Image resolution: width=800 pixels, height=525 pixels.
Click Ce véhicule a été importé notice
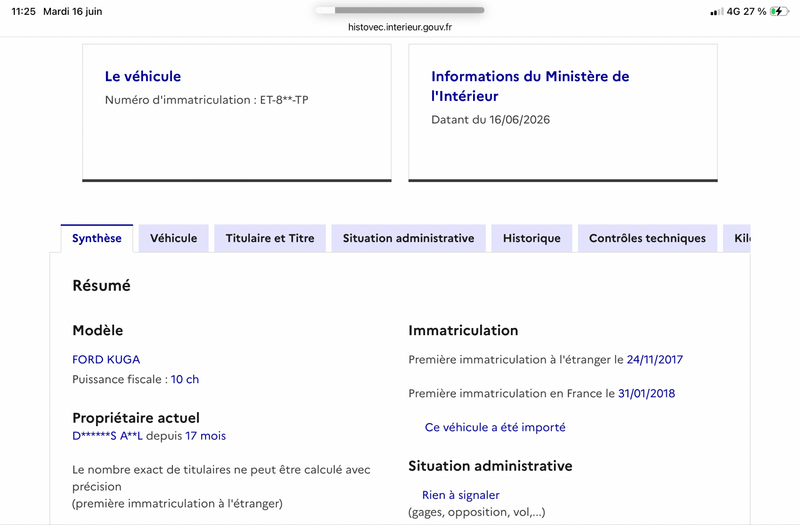495,427
